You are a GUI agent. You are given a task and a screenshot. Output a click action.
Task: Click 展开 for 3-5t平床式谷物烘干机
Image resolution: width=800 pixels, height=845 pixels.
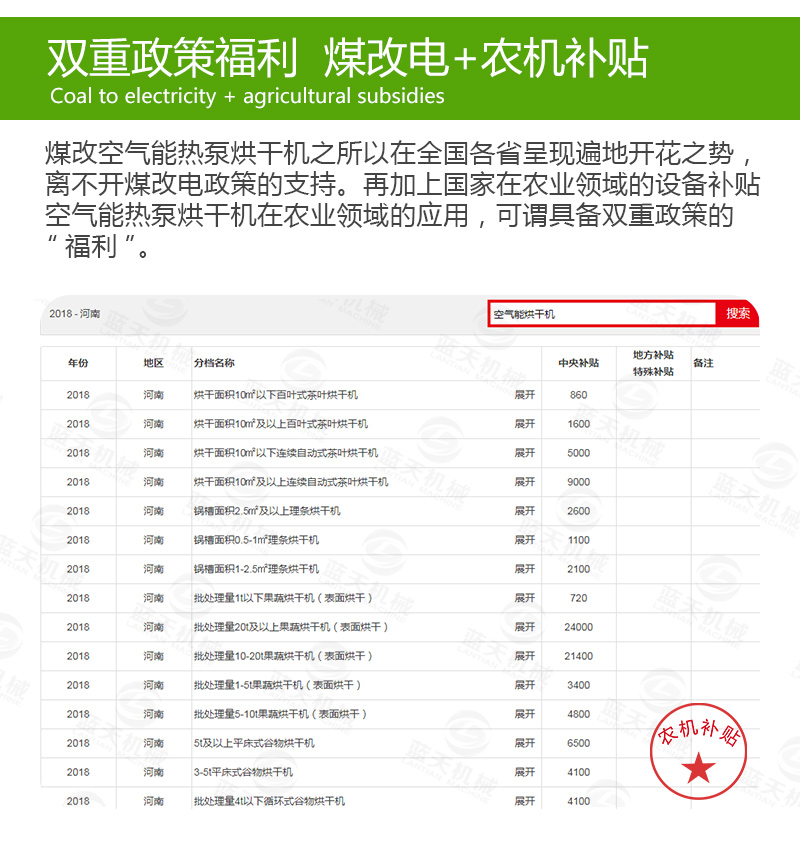pos(524,772)
